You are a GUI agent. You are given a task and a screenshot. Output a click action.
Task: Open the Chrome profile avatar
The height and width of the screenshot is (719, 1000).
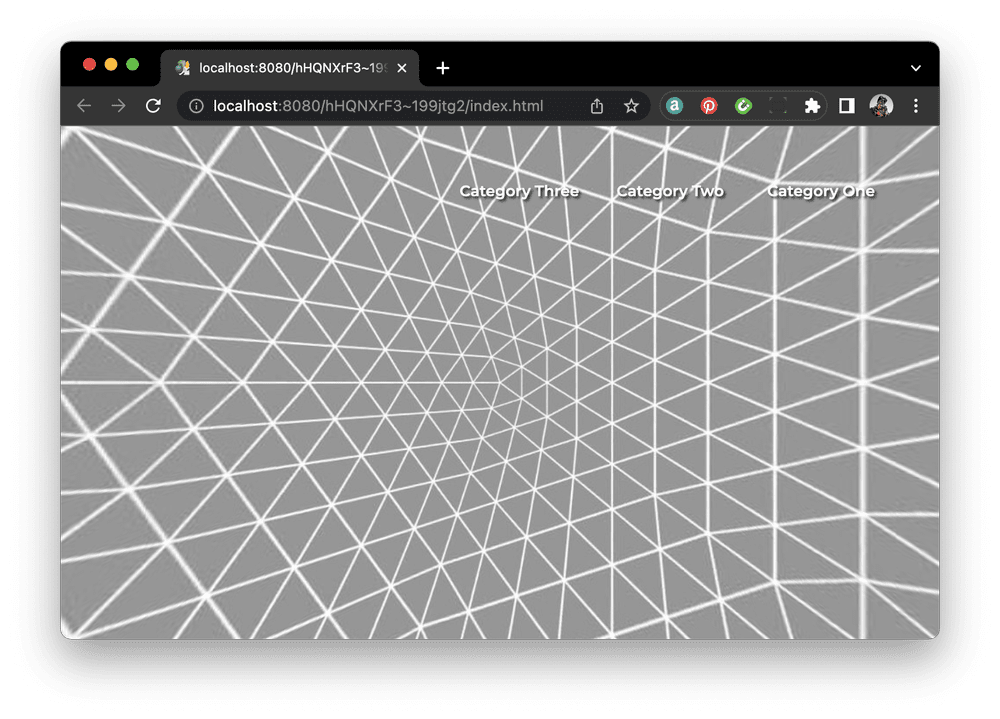click(881, 106)
